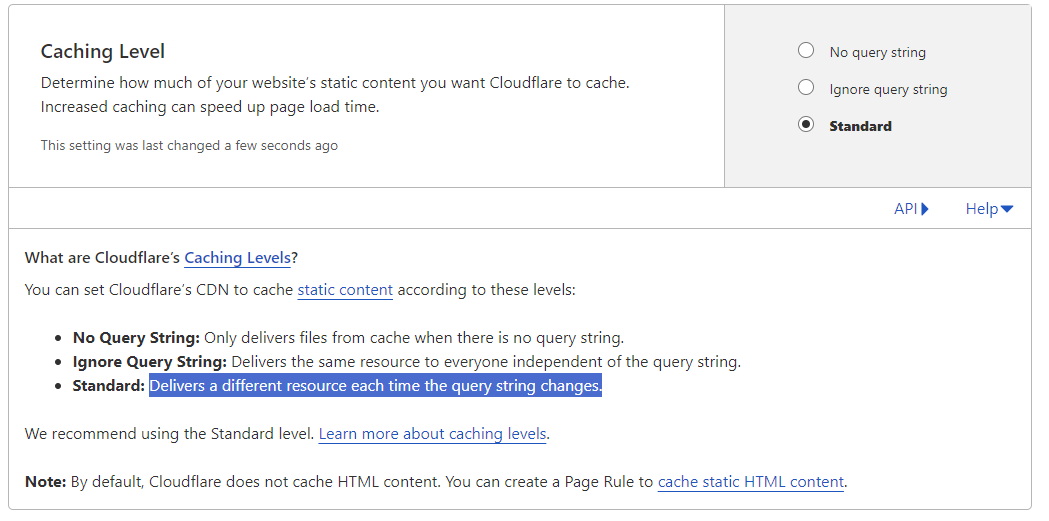Click the Caching Level section heading
1049x521 pixels.
(102, 52)
